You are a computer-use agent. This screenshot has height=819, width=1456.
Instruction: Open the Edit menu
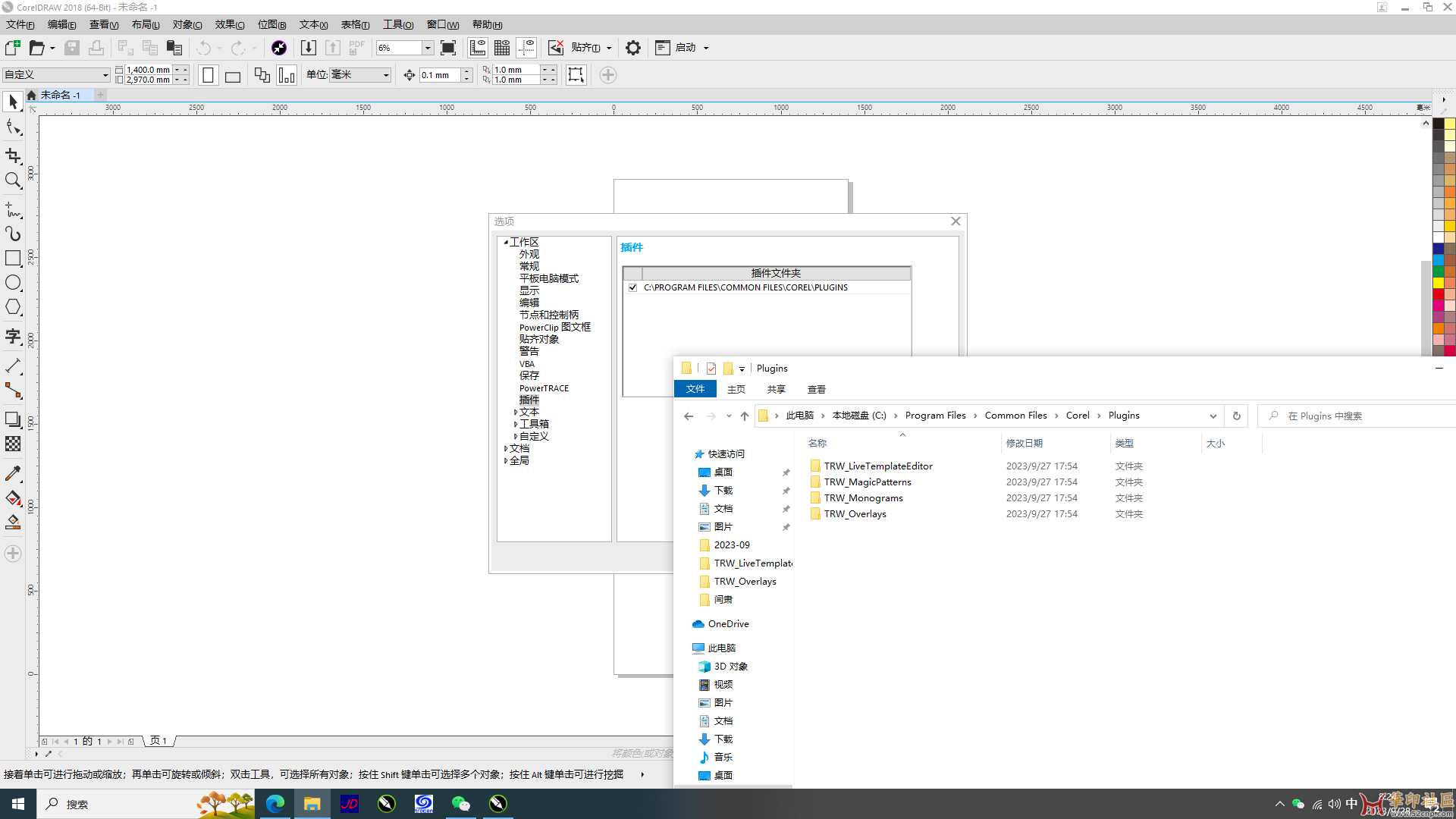[62, 24]
